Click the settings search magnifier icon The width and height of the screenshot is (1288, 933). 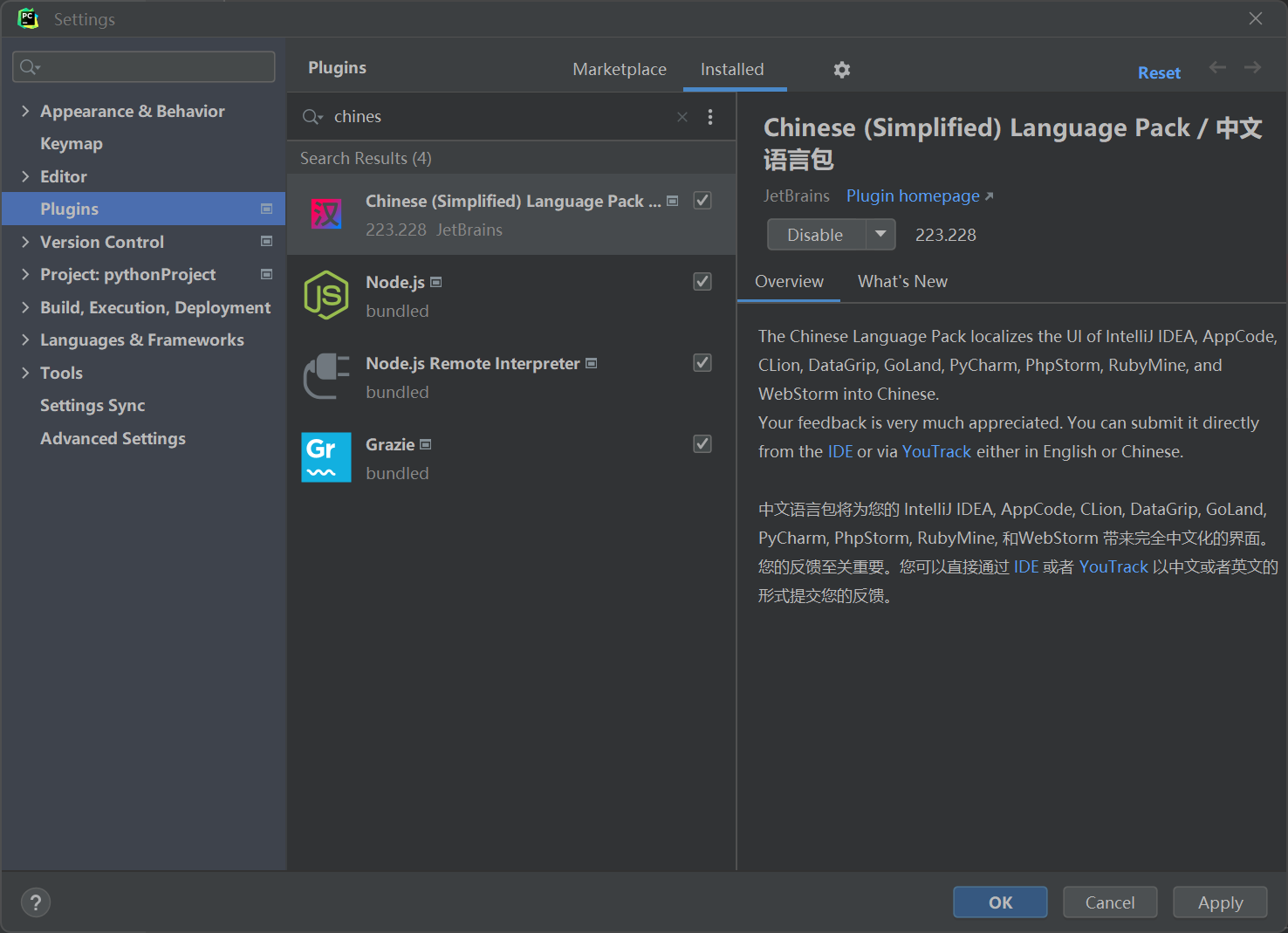[30, 67]
